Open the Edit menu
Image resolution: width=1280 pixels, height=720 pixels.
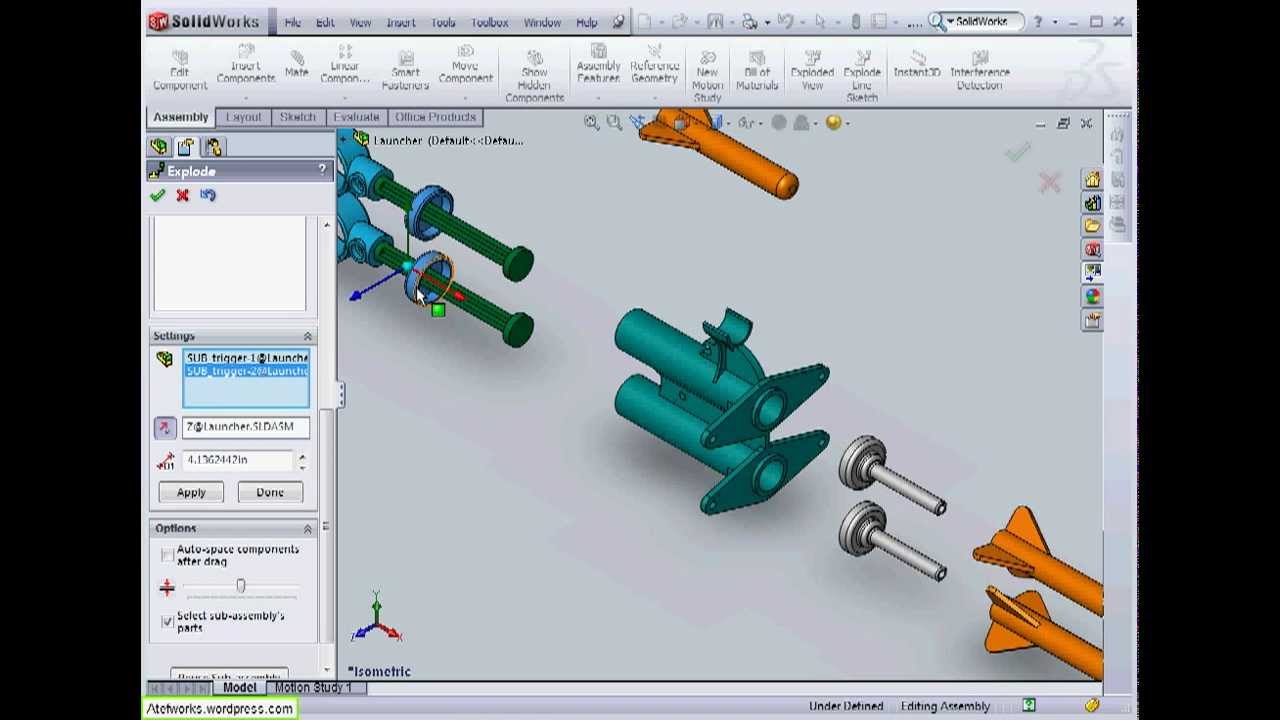[x=325, y=22]
